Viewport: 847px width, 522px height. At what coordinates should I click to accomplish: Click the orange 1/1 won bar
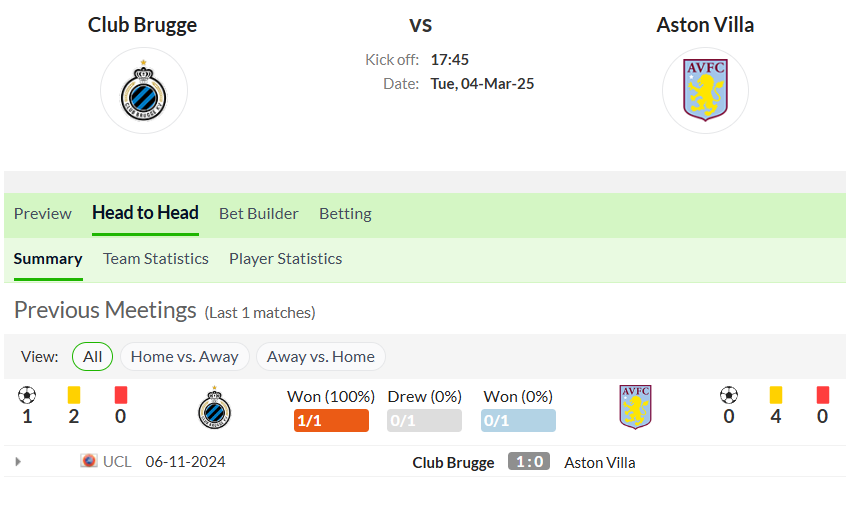pyautogui.click(x=331, y=420)
